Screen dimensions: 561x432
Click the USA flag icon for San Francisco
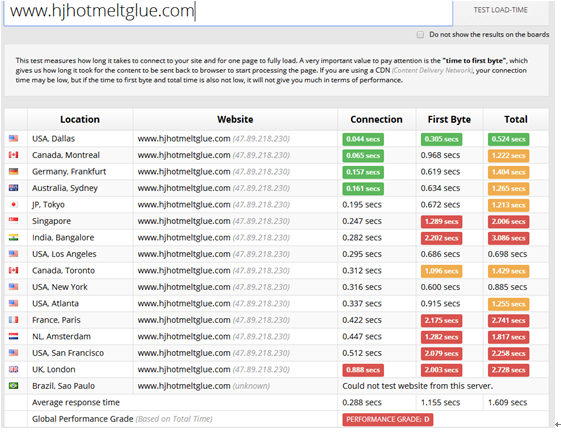[x=14, y=353]
